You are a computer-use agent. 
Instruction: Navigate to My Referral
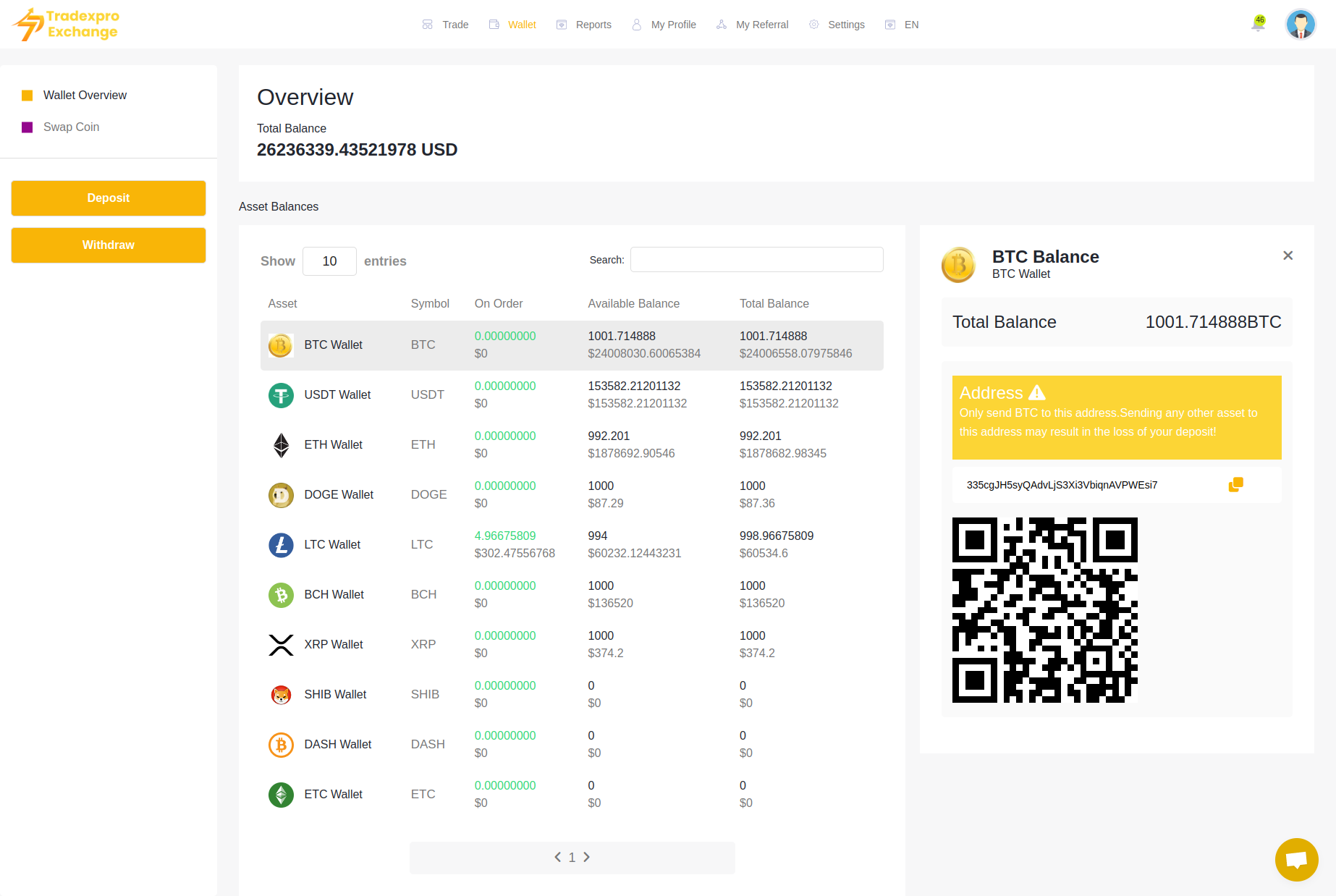tap(753, 25)
